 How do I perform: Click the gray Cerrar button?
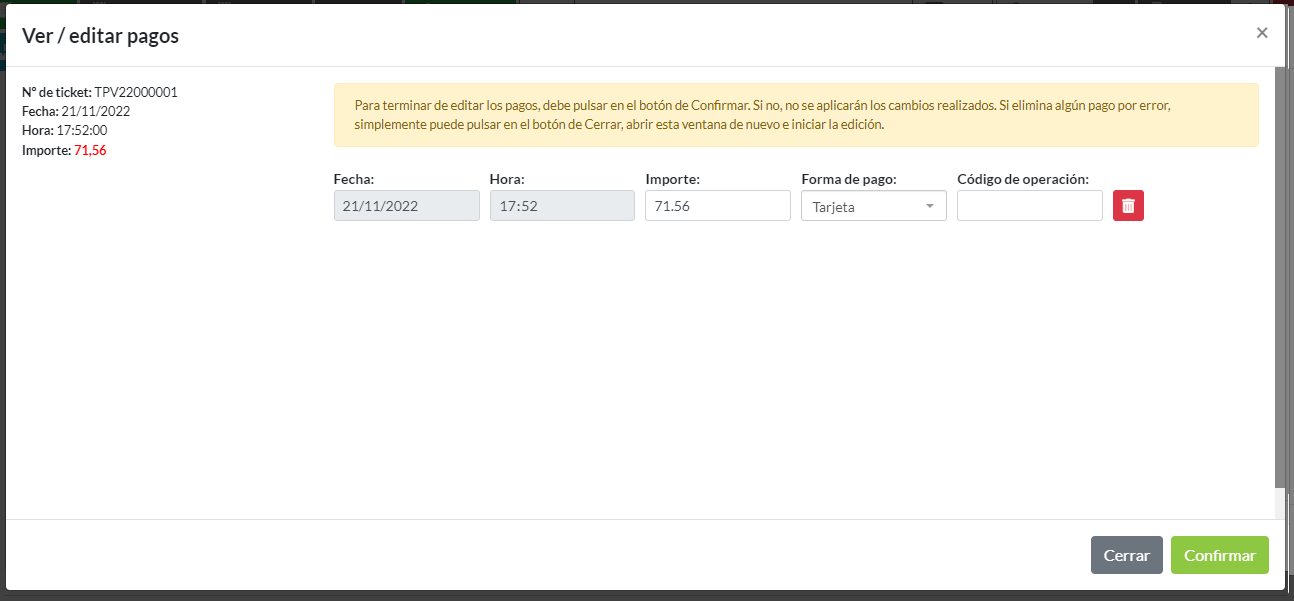point(1126,555)
